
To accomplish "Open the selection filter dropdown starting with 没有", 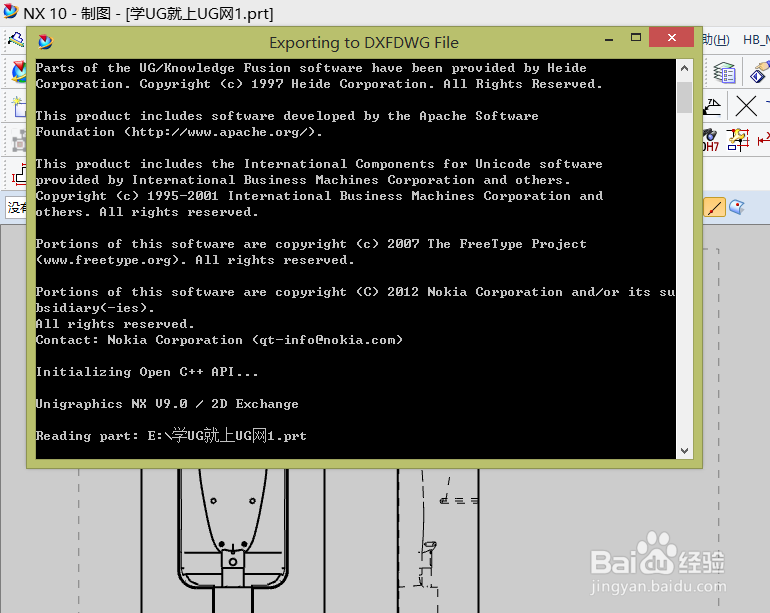I will click(16, 207).
